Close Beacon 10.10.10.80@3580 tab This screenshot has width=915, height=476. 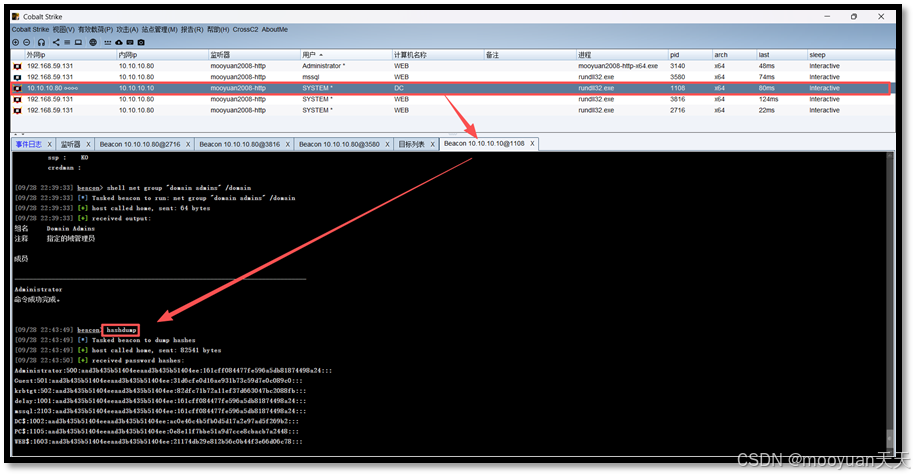pos(387,145)
